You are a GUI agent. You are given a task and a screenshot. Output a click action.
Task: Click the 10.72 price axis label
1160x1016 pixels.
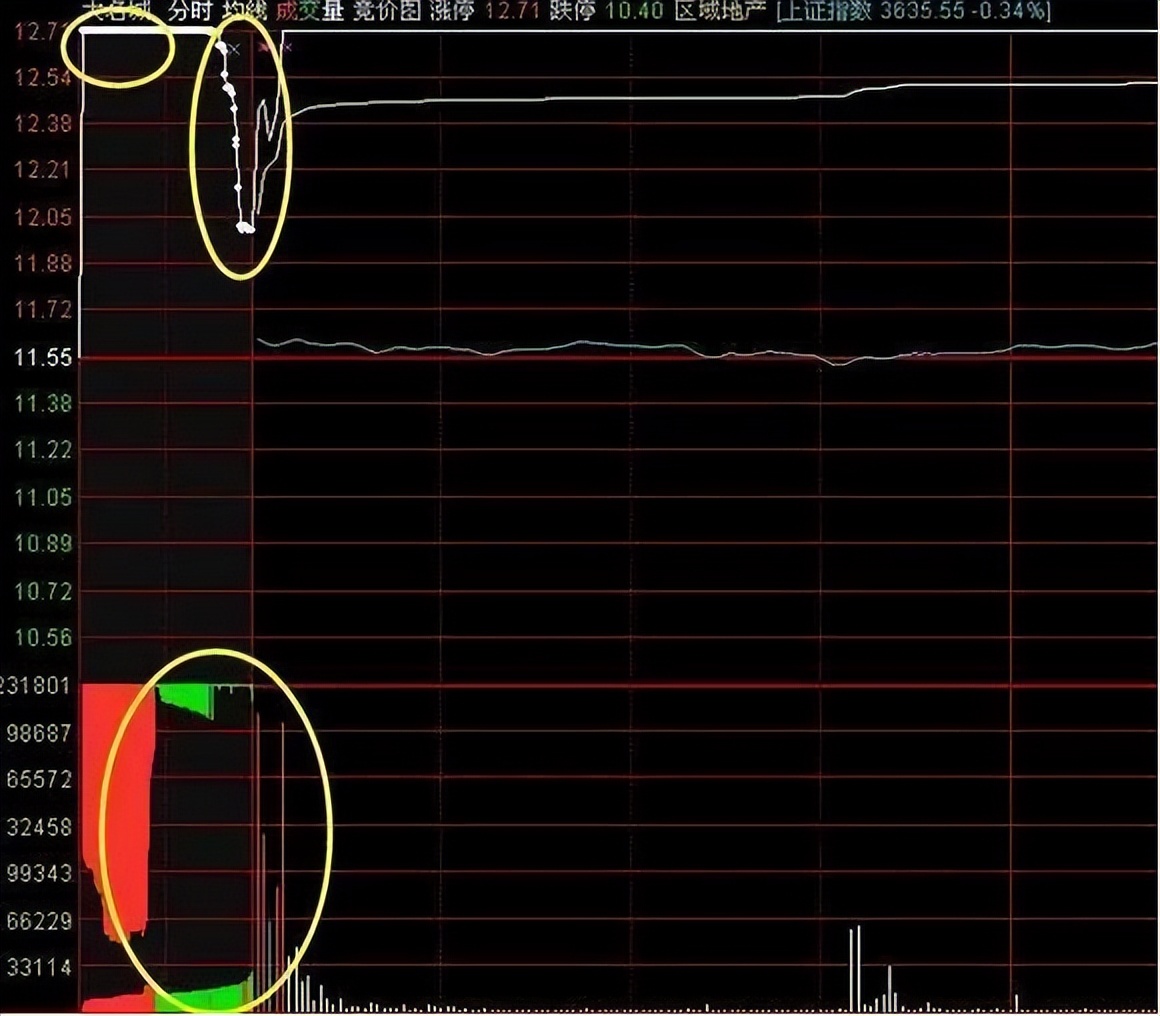(44, 592)
